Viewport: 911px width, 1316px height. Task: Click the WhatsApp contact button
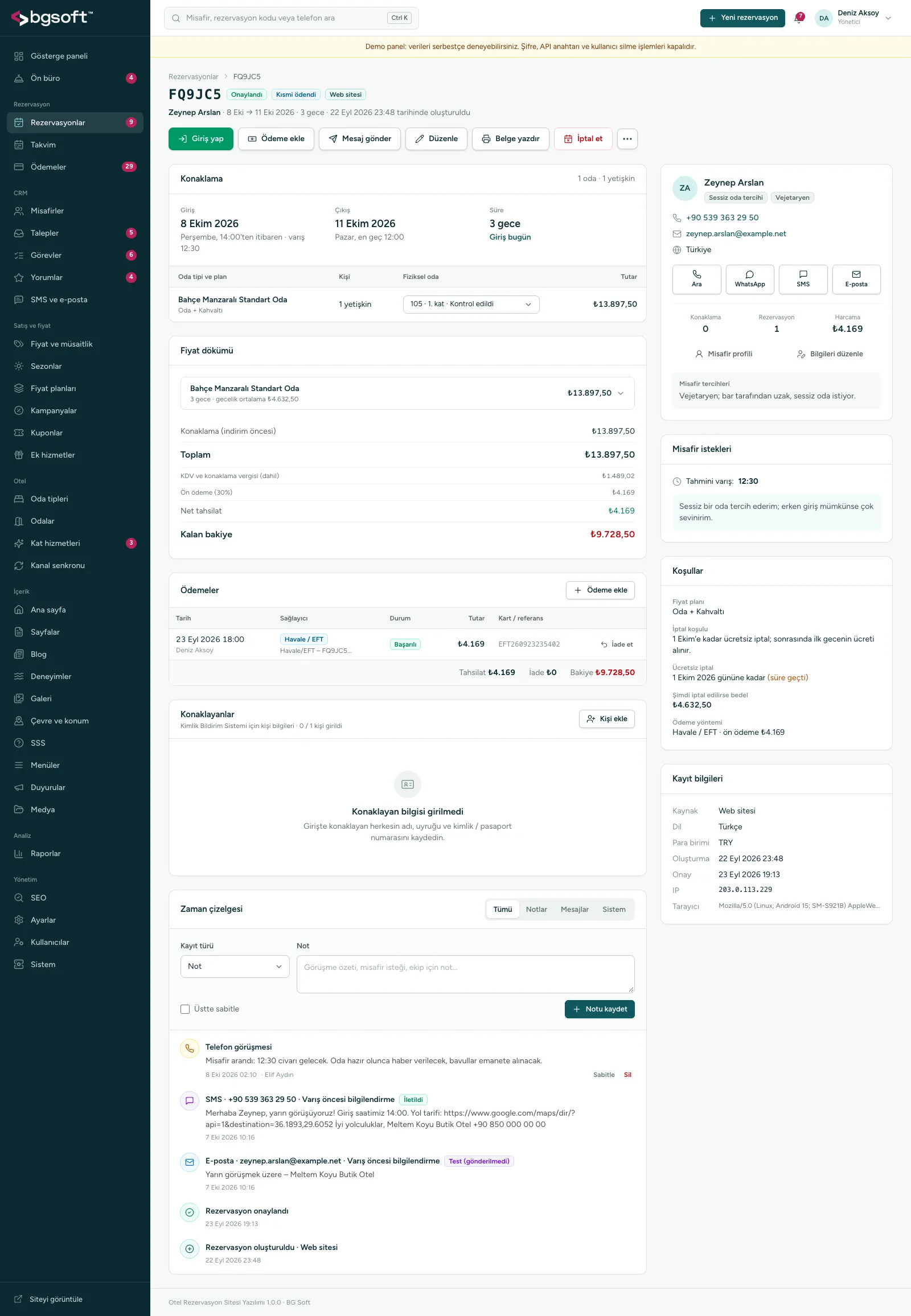(749, 279)
